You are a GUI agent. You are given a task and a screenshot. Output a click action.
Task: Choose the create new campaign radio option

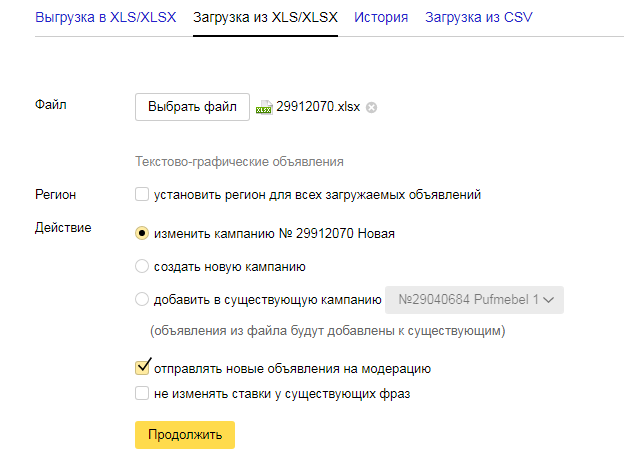pyautogui.click(x=142, y=266)
